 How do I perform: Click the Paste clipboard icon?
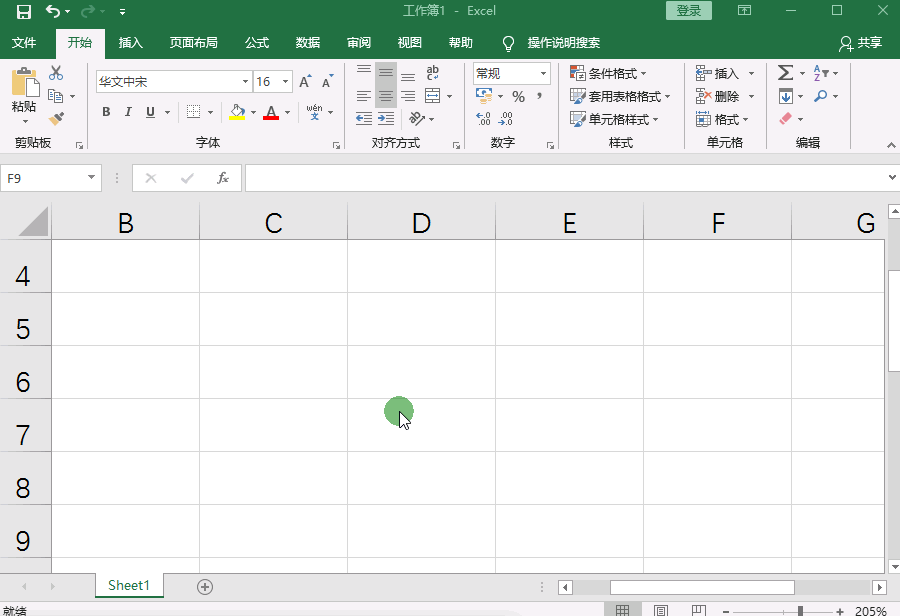point(25,82)
